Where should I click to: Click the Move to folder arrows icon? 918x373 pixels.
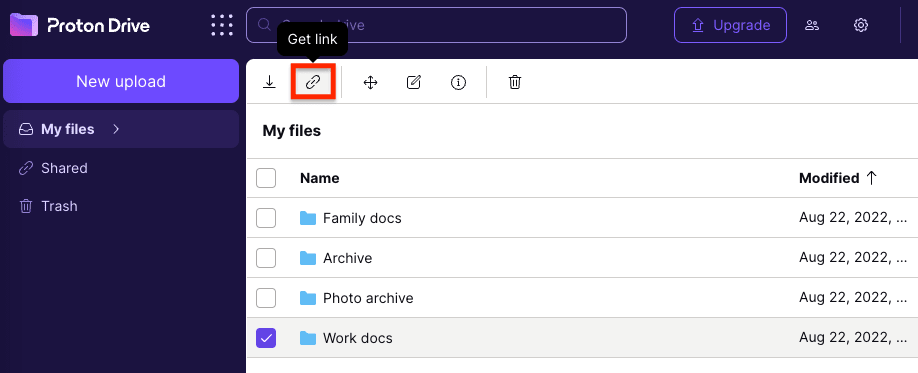tap(370, 83)
